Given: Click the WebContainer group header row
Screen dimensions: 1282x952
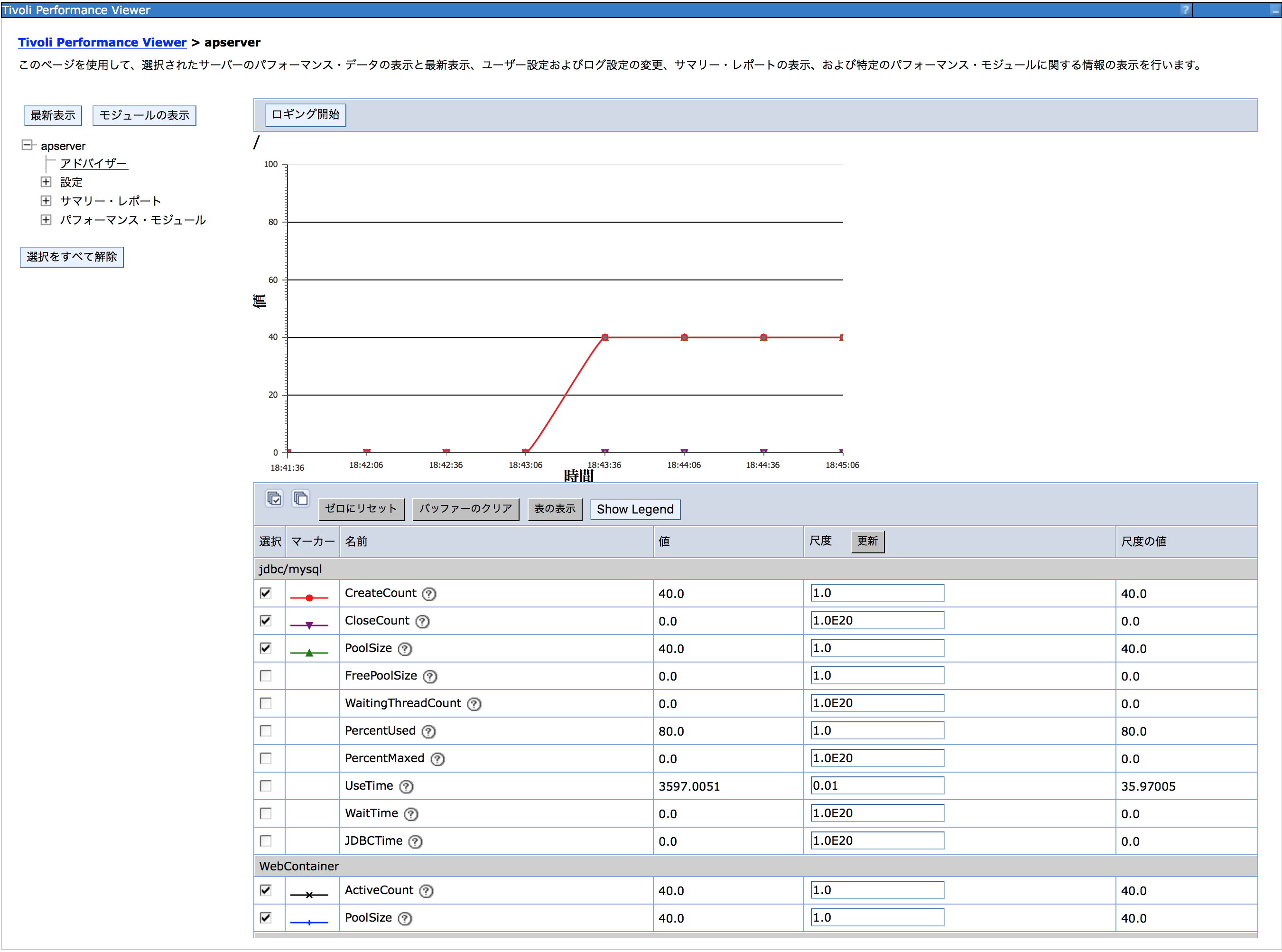Looking at the screenshot, I should point(755,866).
